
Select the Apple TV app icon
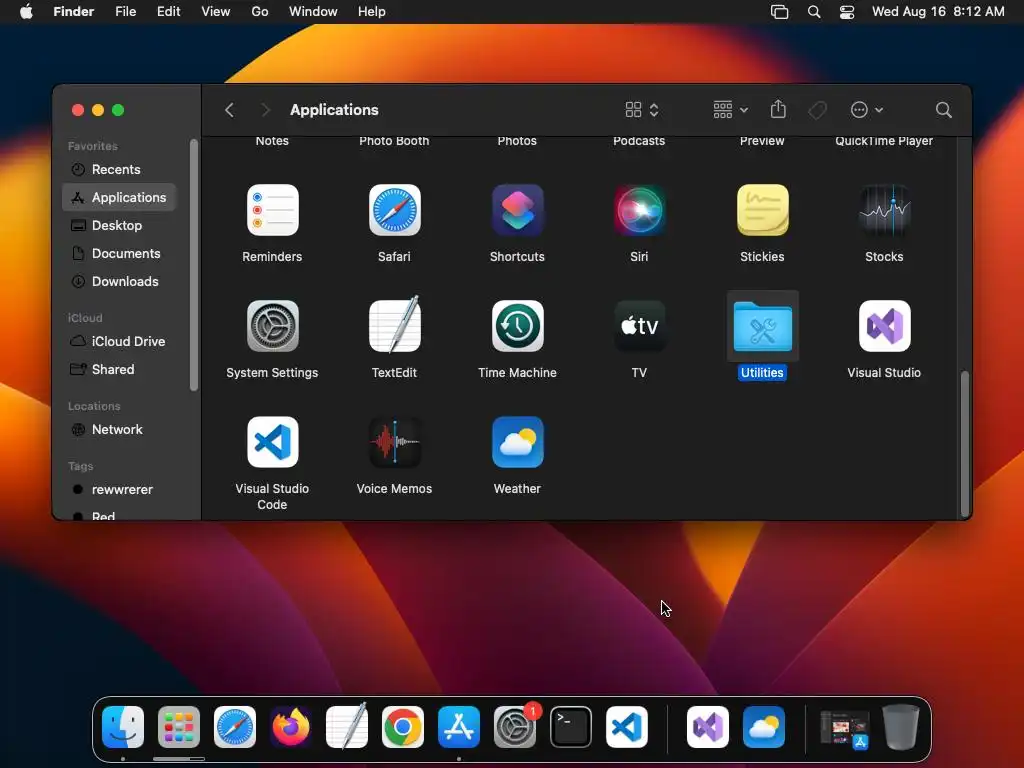pyautogui.click(x=639, y=326)
